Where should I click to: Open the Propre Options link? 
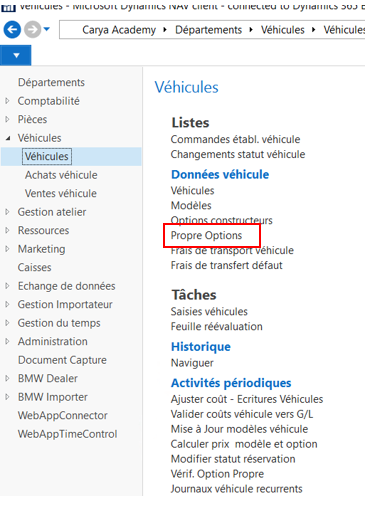click(x=206, y=235)
